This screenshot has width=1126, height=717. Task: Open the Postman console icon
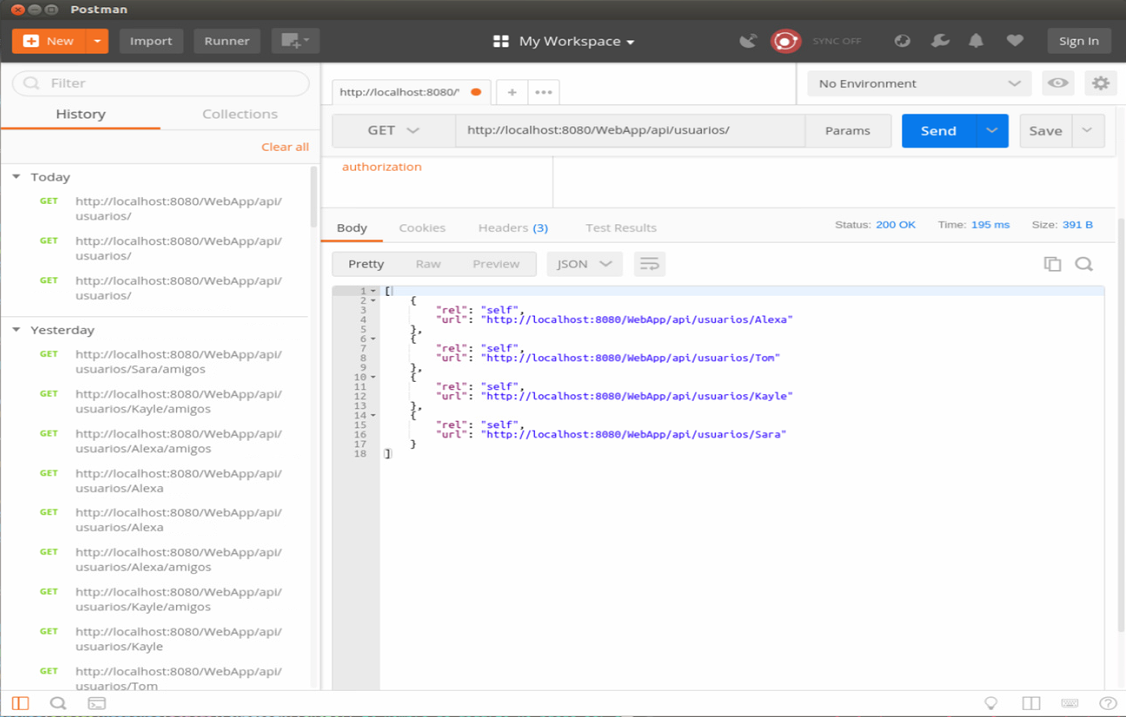(96, 703)
